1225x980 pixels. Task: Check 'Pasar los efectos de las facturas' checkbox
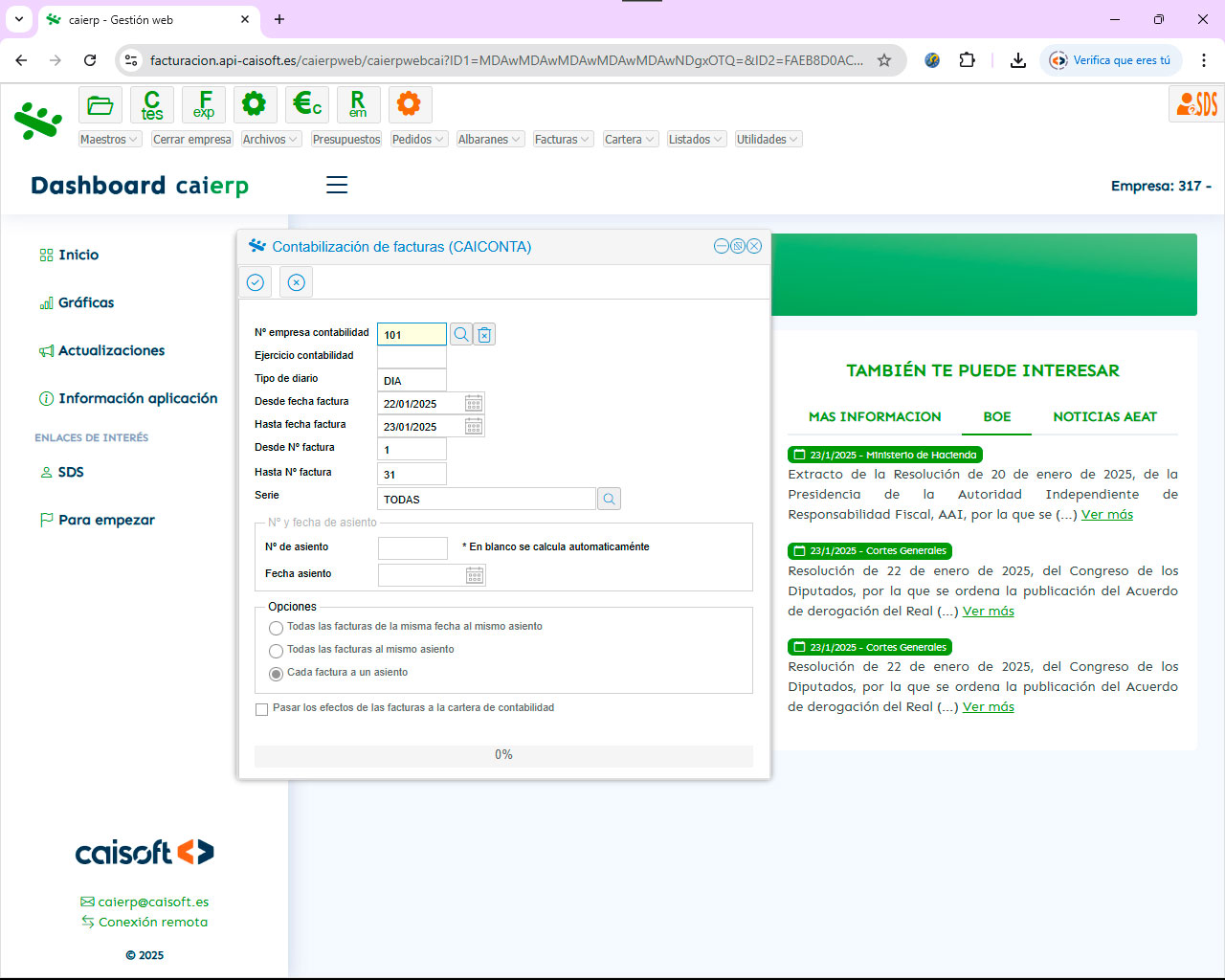(262, 709)
